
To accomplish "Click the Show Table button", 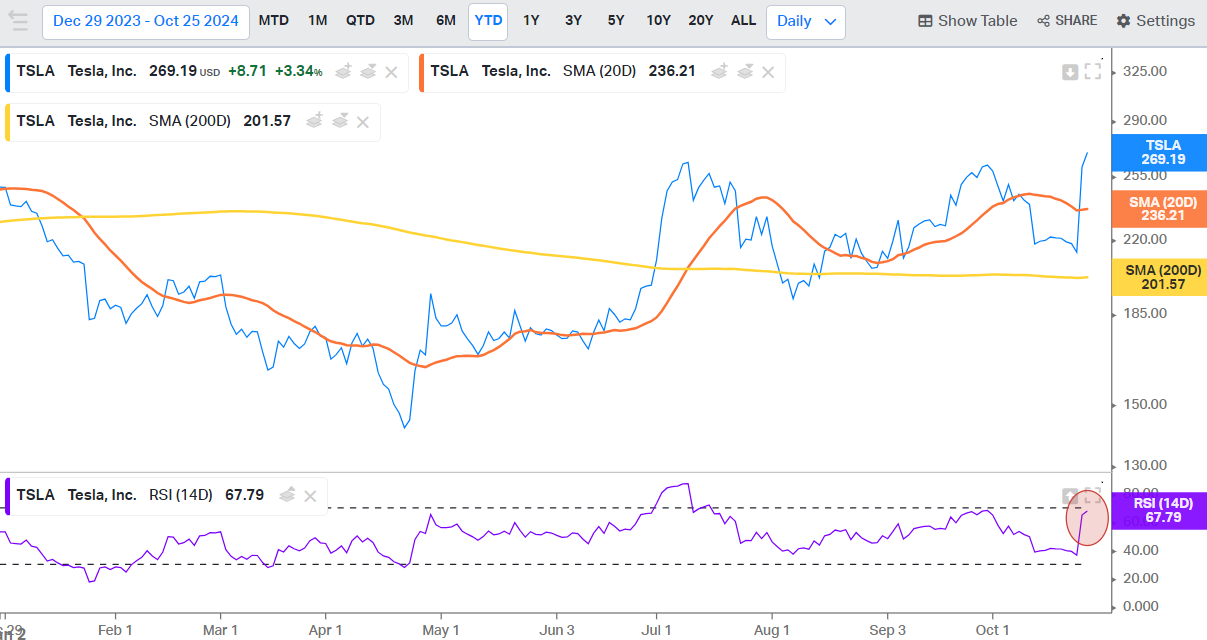I will tap(967, 21).
